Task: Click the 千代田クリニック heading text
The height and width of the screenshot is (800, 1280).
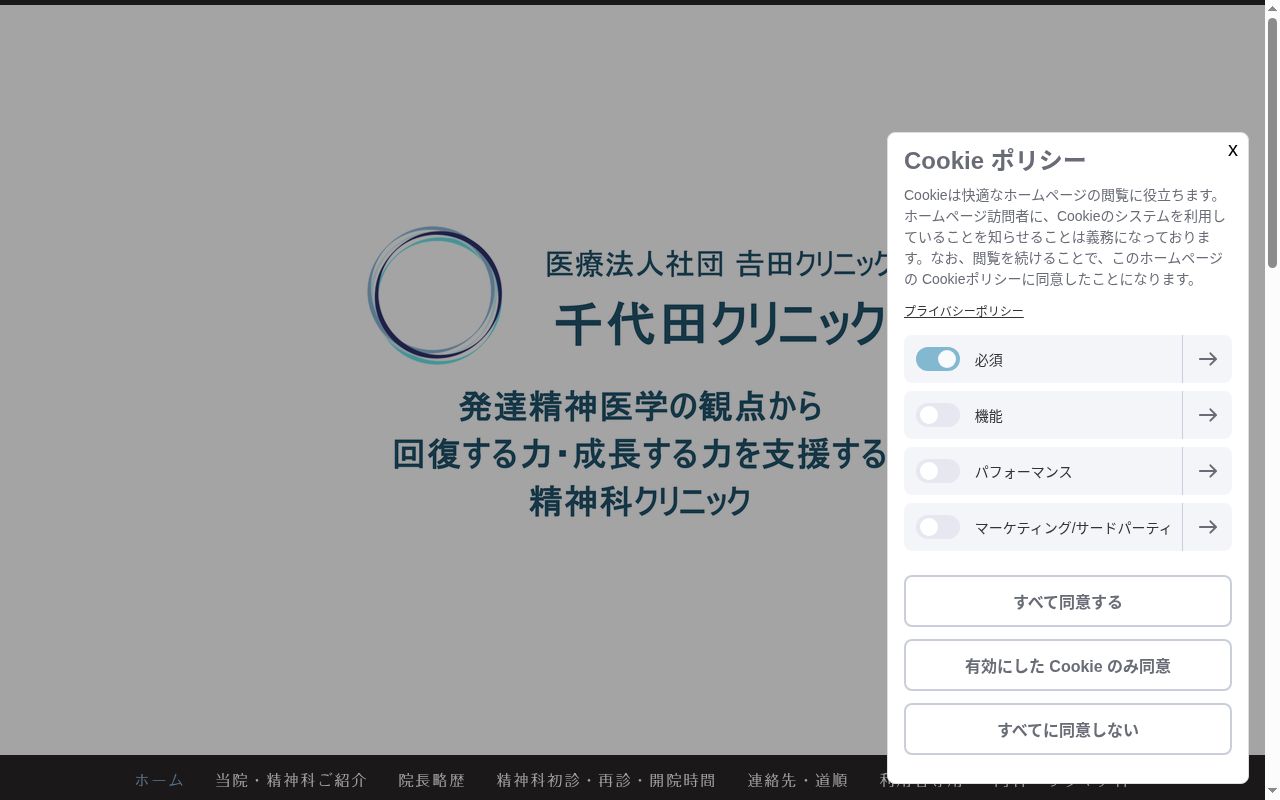Action: click(x=720, y=324)
